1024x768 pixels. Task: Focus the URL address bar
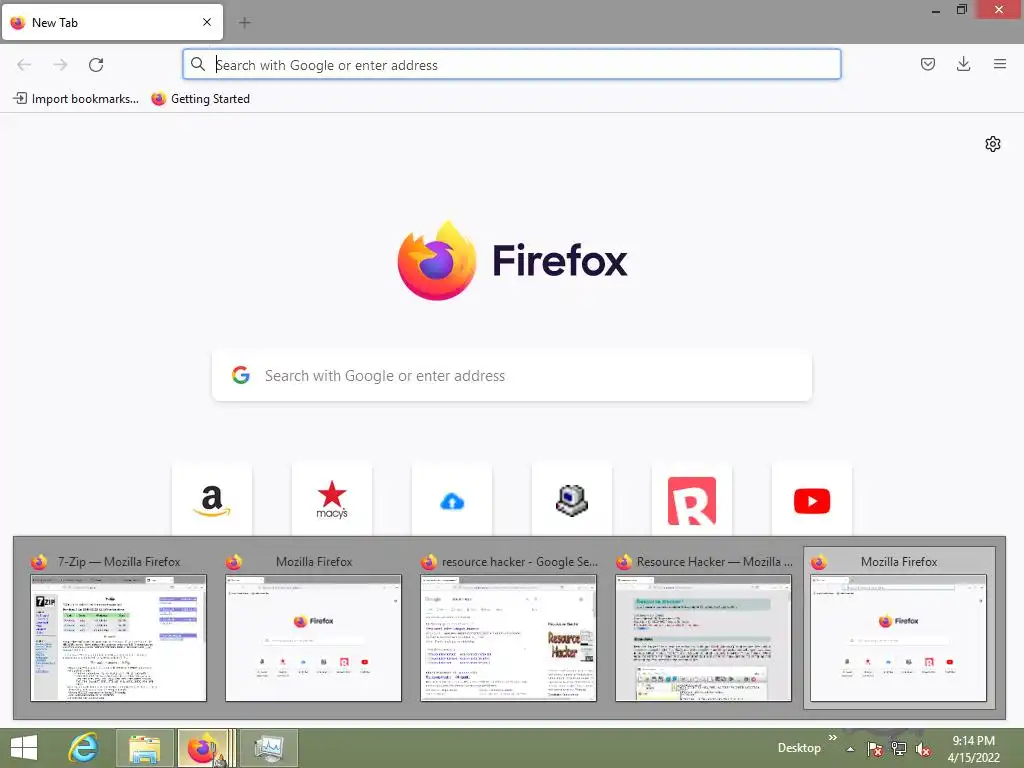[511, 65]
